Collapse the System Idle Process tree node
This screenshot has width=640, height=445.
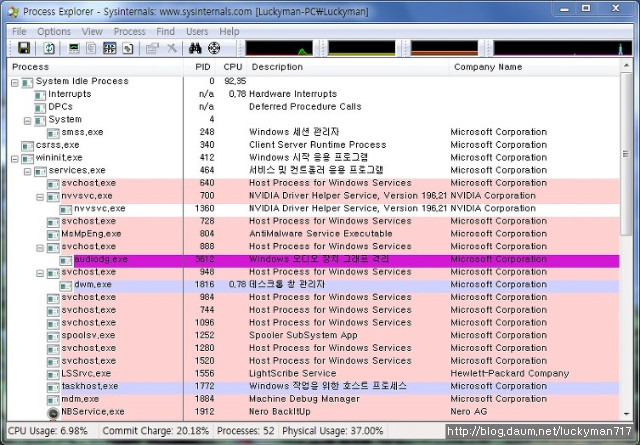coord(15,82)
